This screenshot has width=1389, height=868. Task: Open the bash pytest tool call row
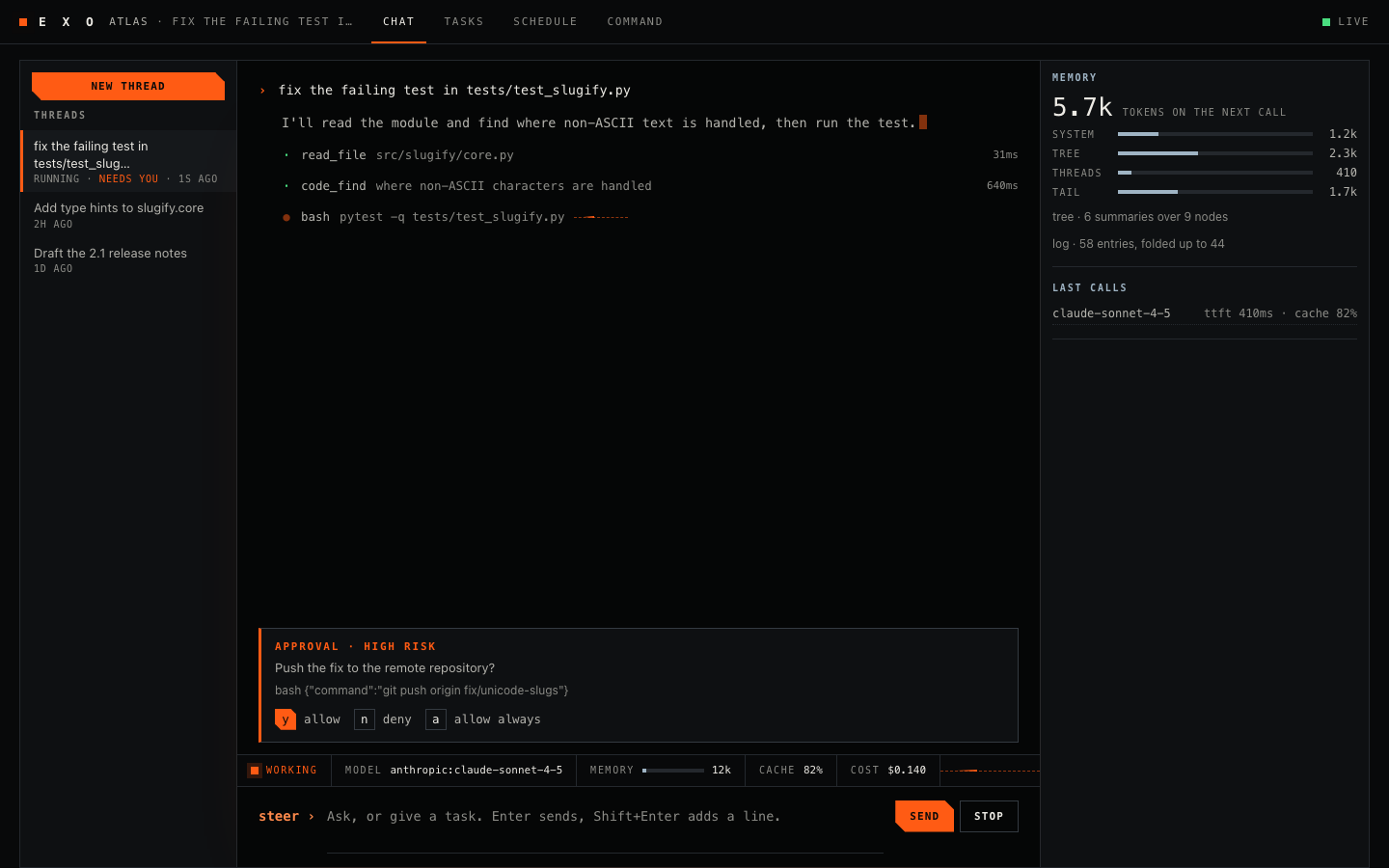(x=650, y=217)
